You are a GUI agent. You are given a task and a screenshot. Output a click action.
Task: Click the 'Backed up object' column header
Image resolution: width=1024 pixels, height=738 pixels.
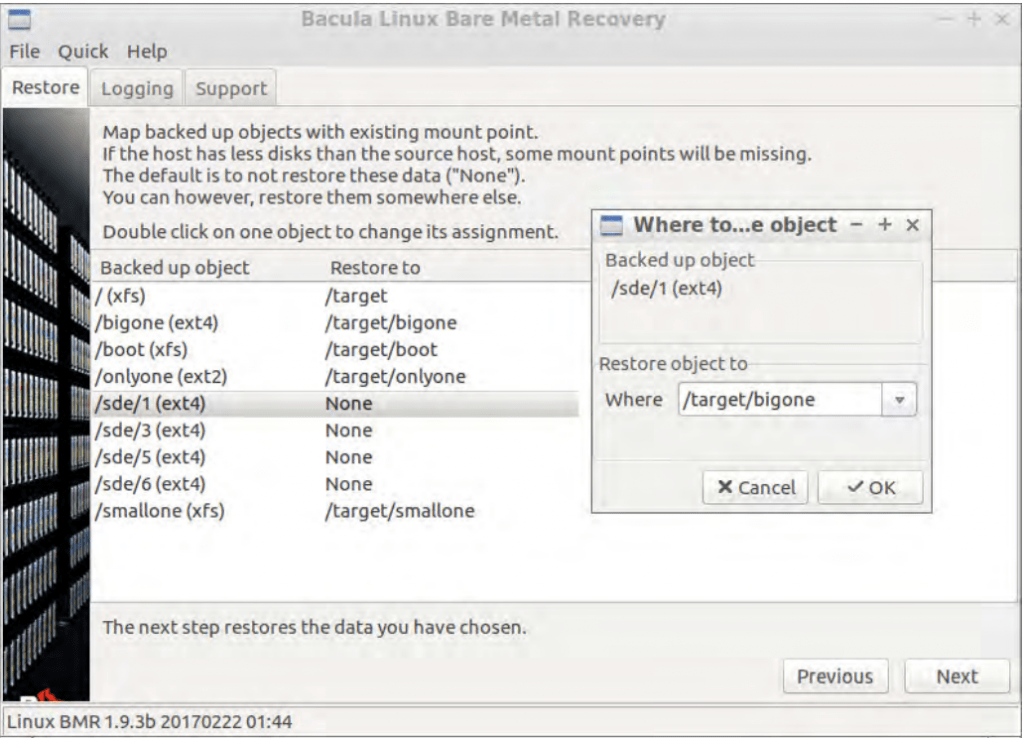click(175, 268)
